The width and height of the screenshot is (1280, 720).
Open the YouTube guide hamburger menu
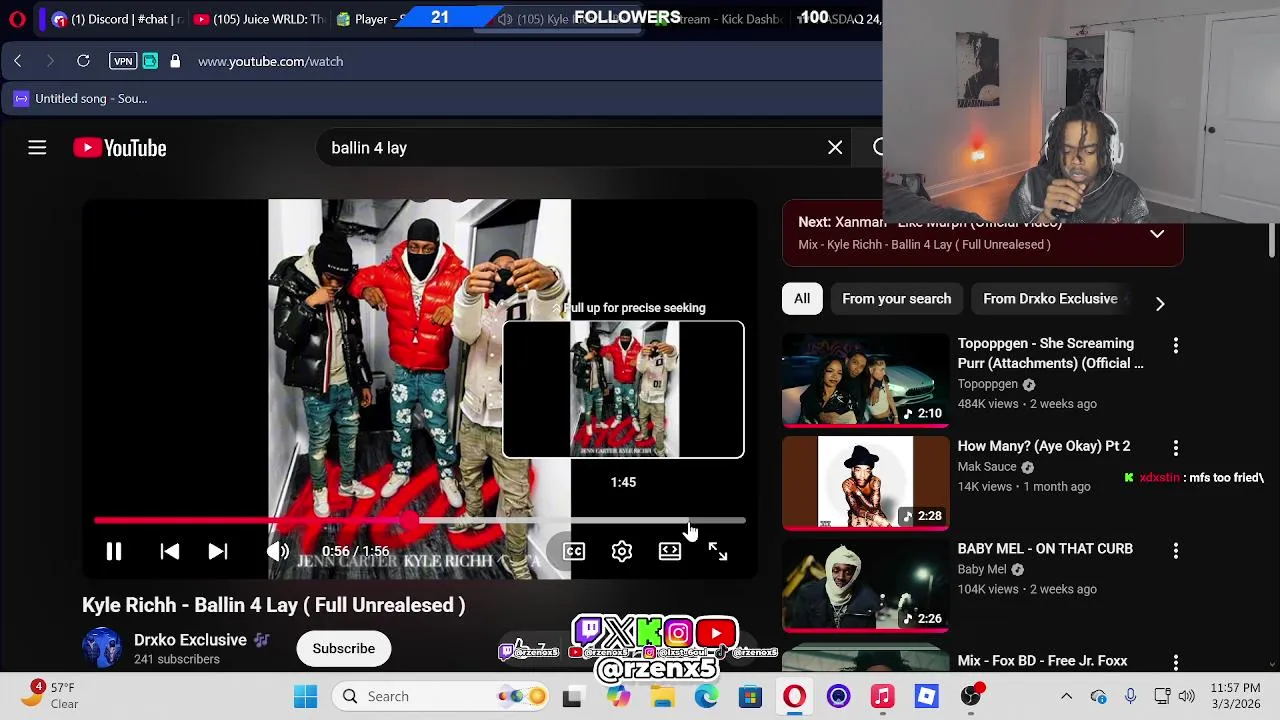point(37,148)
